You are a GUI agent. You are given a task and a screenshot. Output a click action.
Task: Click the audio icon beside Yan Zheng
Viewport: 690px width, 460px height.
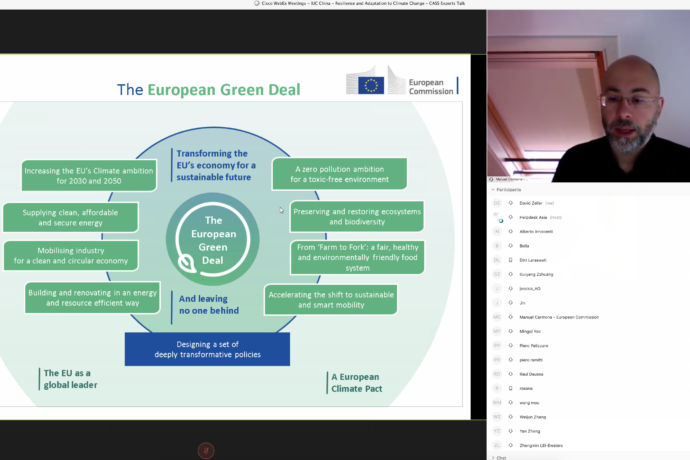[x=510, y=431]
